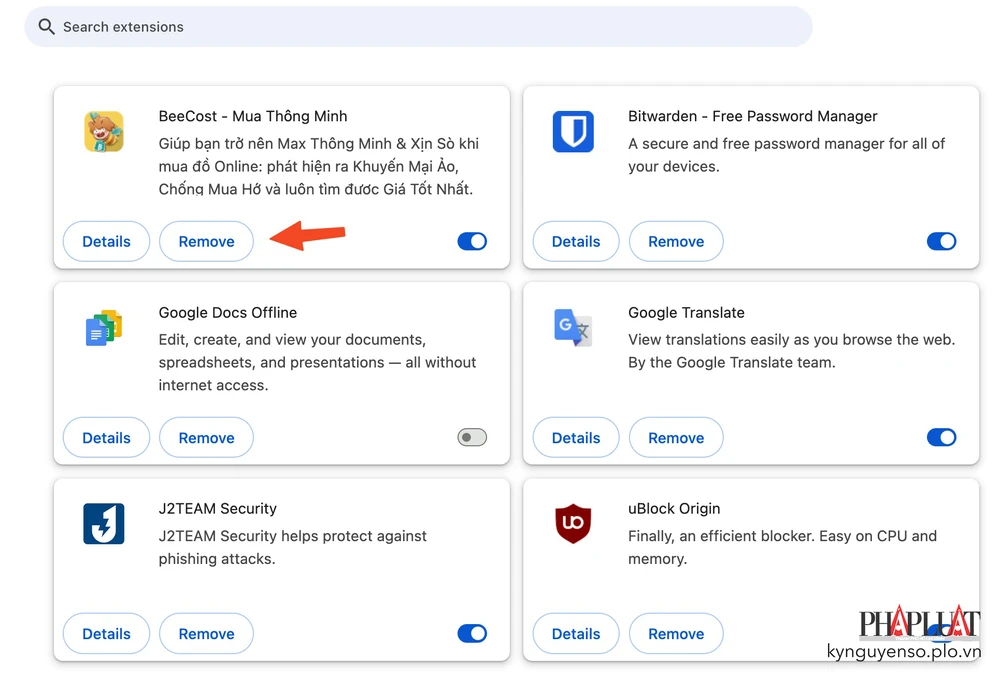1000x678 pixels.
Task: Toggle the J2TEAM Security switch off
Action: click(471, 633)
